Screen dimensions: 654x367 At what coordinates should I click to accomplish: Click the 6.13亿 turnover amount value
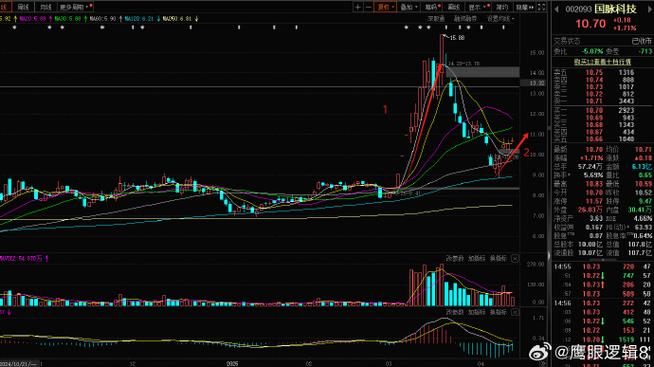coord(641,166)
